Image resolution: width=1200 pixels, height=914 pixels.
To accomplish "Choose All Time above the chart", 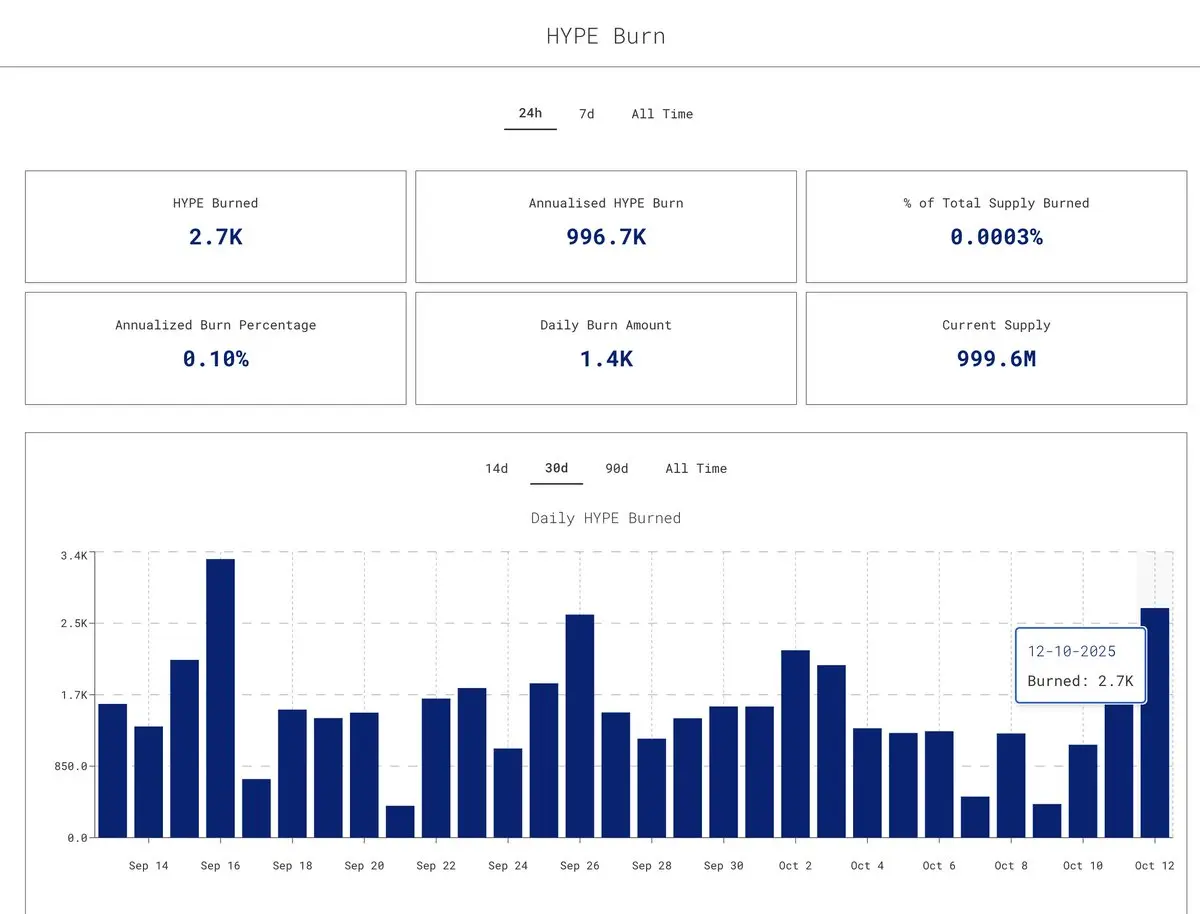I will pyautogui.click(x=696, y=468).
